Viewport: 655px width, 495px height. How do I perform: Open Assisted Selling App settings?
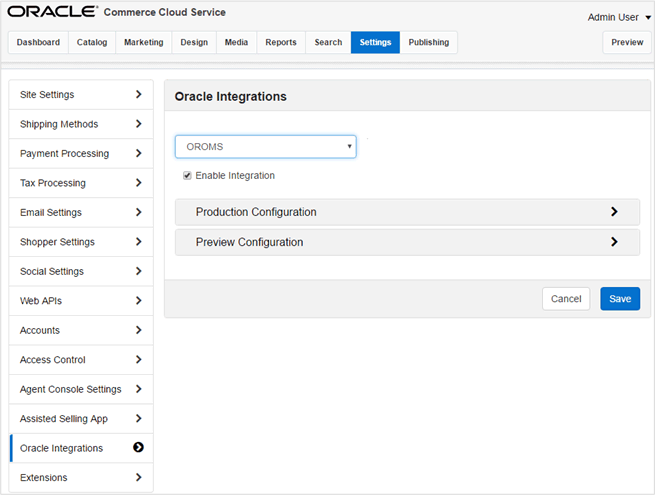pos(81,419)
